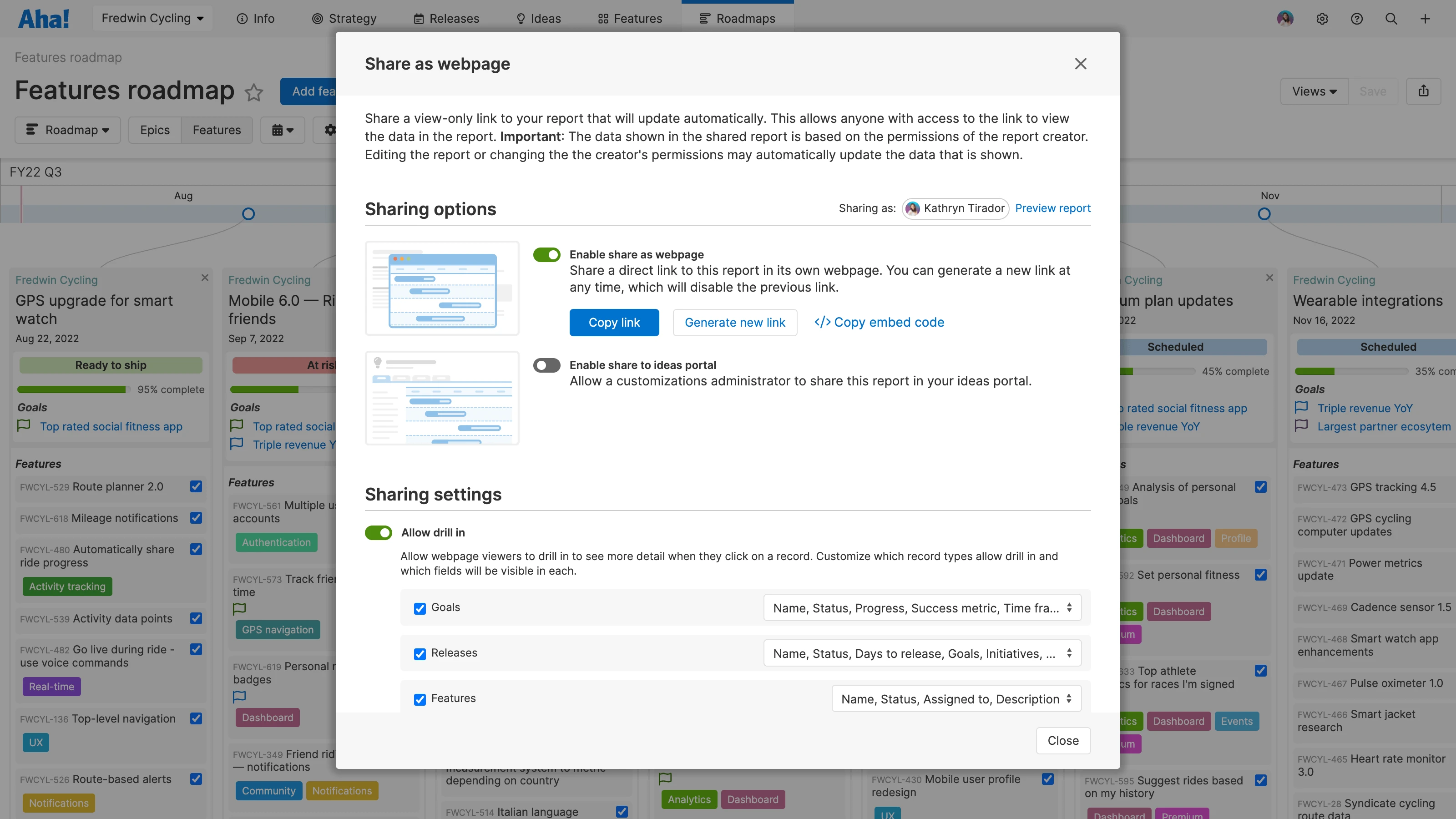Click the Aha! logo

(x=44, y=19)
